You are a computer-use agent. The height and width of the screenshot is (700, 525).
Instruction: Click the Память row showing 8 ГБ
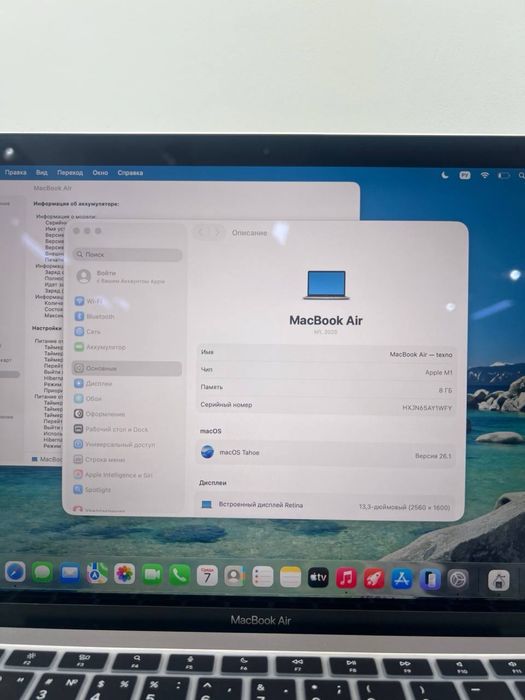[x=326, y=388]
